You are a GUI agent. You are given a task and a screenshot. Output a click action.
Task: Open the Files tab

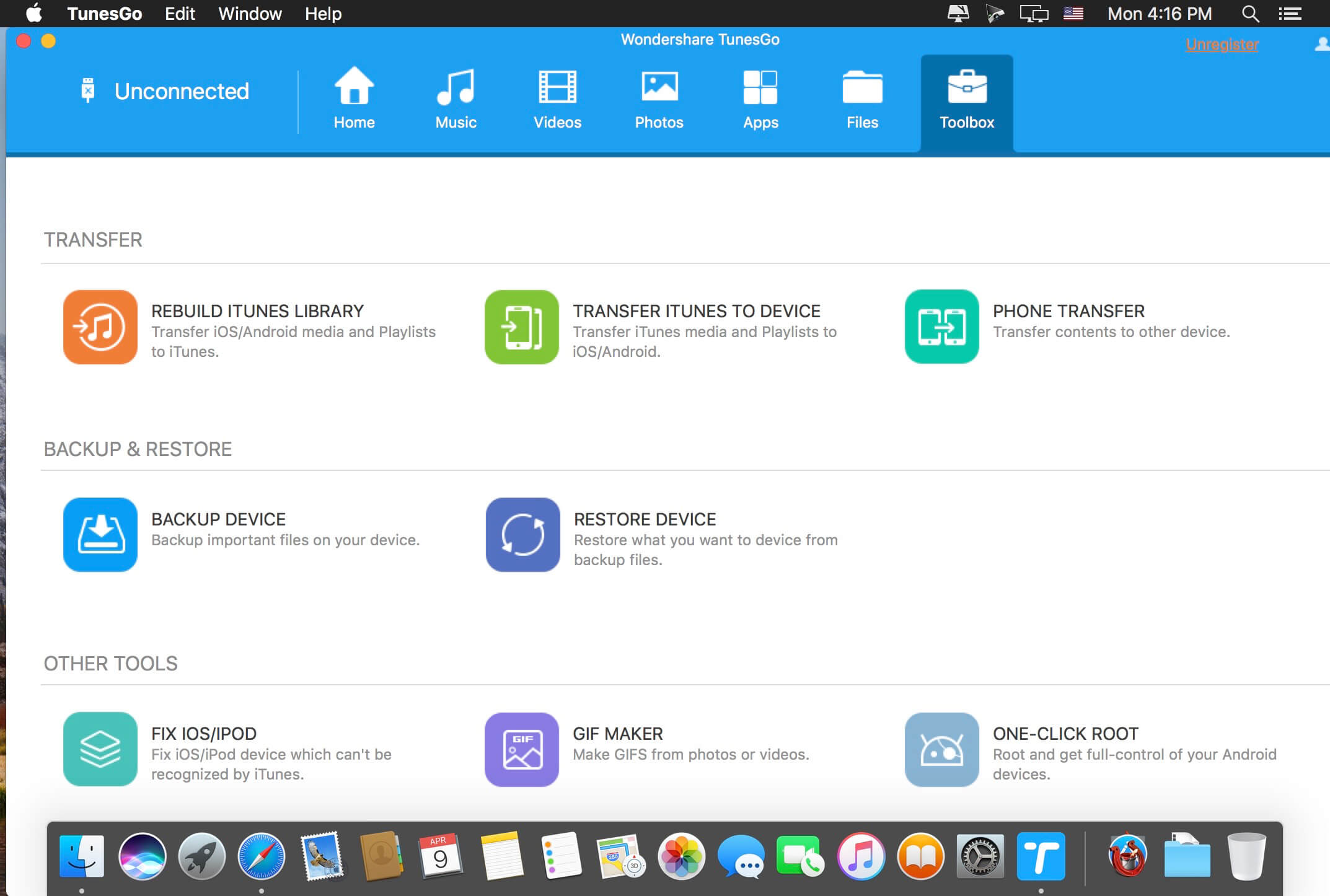[863, 99]
